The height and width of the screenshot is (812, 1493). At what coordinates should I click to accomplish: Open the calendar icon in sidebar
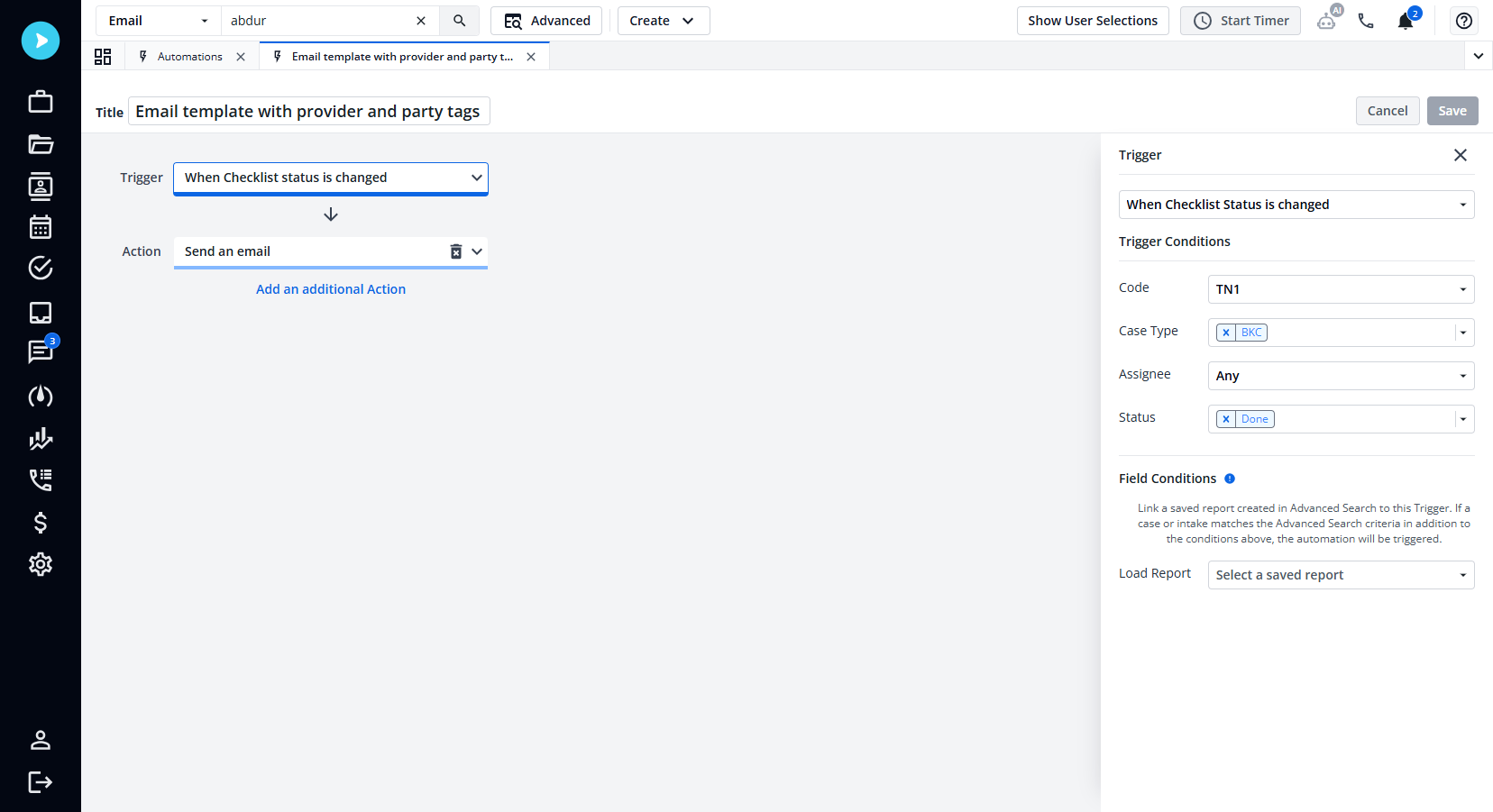40,227
